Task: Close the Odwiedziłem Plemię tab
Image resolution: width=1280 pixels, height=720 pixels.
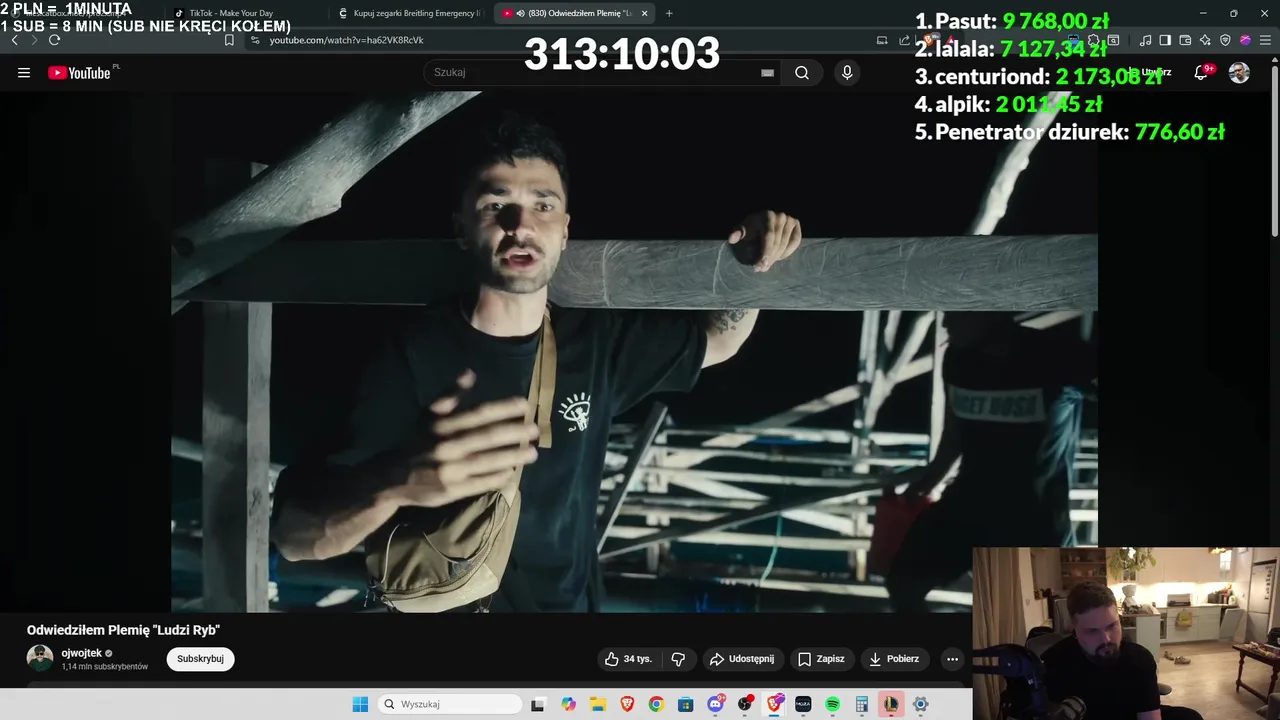Action: coord(644,13)
